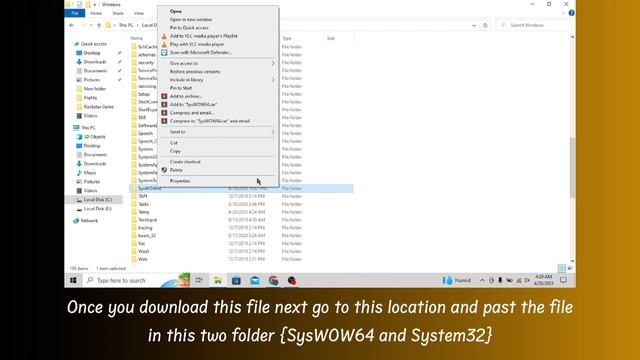Screen dimensions: 640x360
Task: Go up one folder level with the Up arrow
Action: pos(99,25)
